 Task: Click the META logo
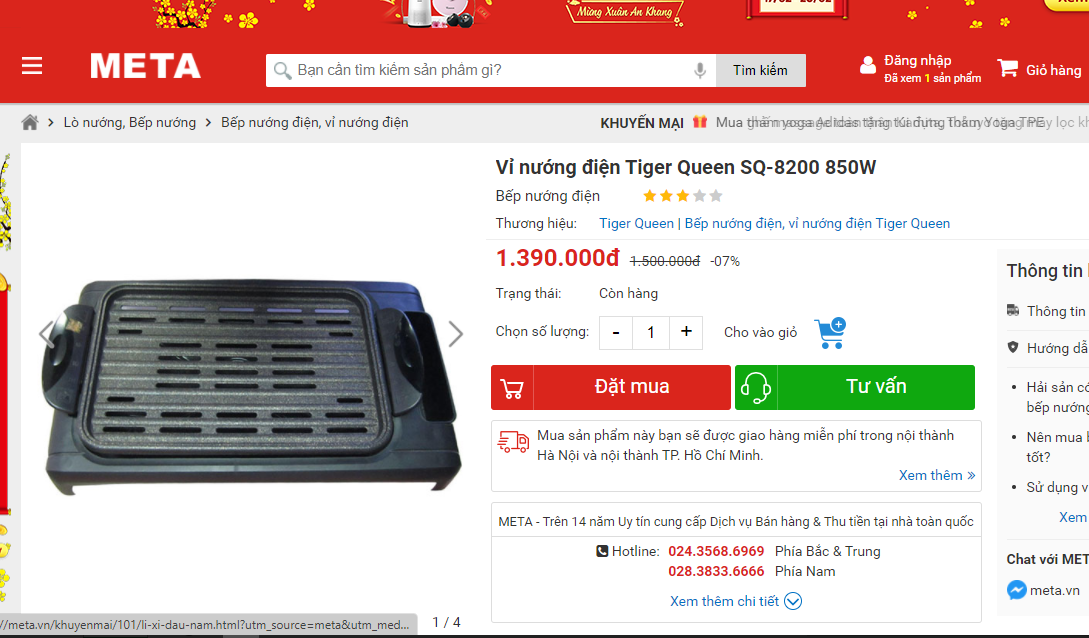point(146,67)
